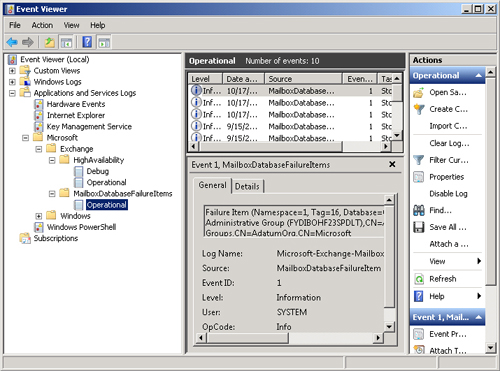This screenshot has width=500, height=371.
Task: Open the Help question-mark toolbar icon
Action: pos(87,42)
